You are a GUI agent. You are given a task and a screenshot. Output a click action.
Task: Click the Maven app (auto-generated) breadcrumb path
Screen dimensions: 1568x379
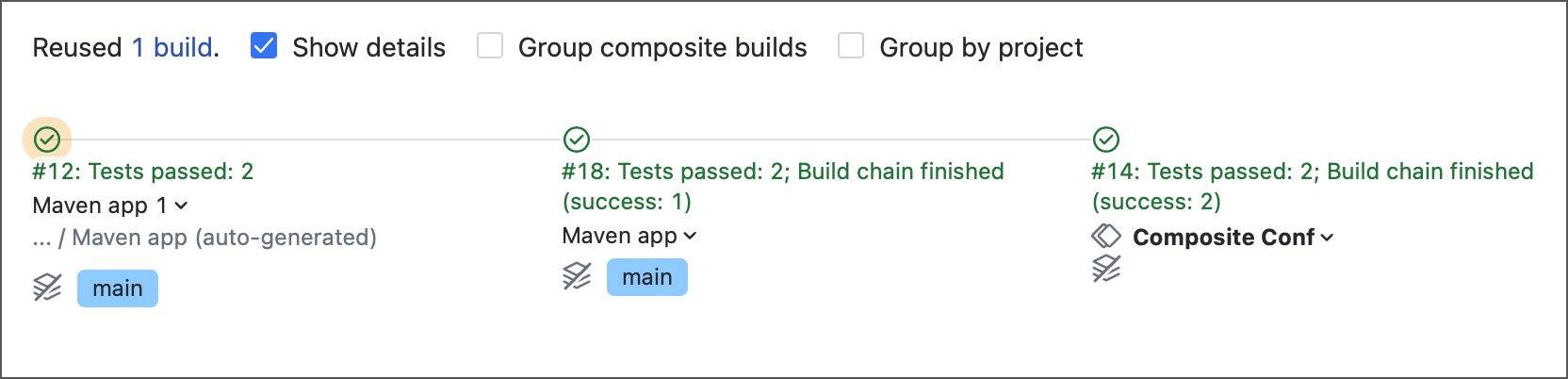click(224, 238)
